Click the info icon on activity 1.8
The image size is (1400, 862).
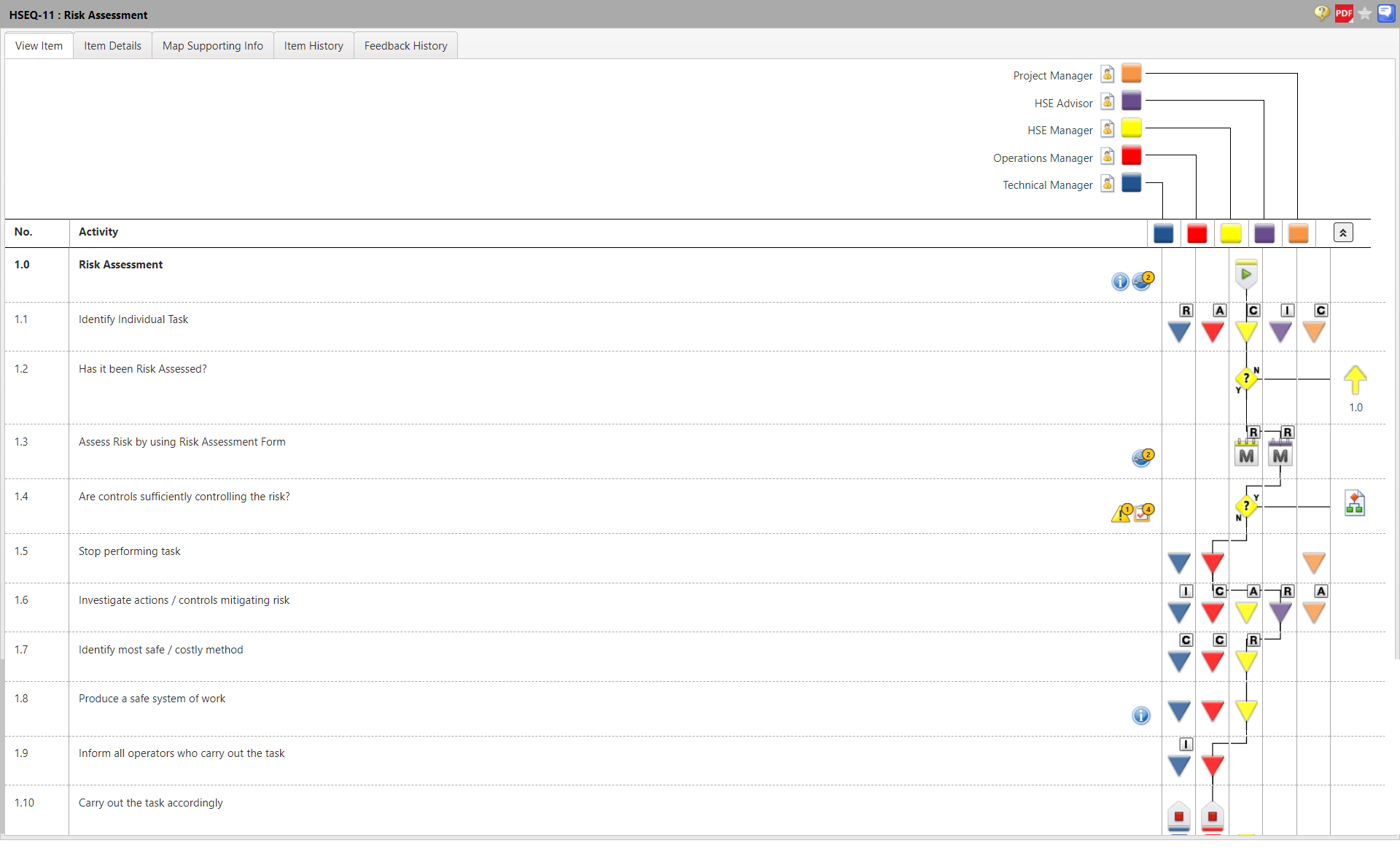[x=1141, y=714]
